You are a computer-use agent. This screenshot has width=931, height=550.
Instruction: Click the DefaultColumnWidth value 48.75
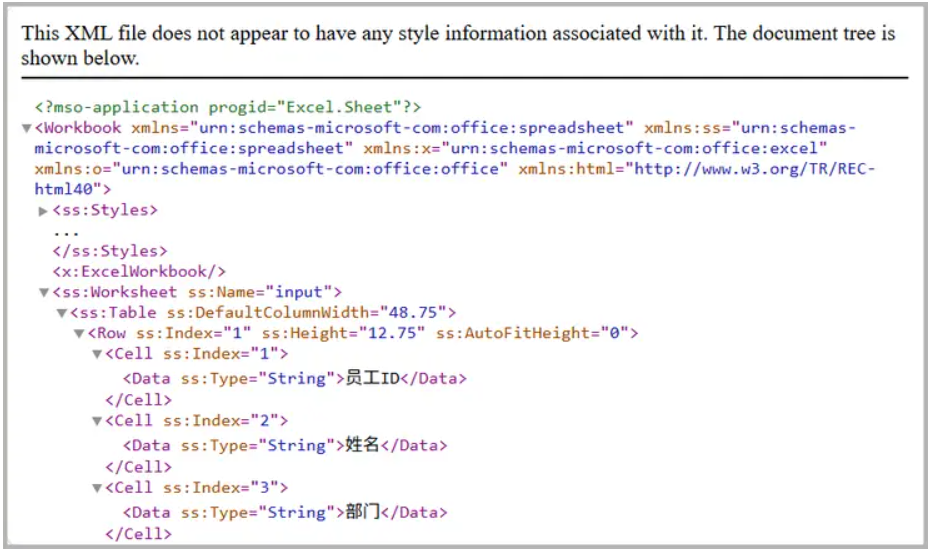[x=417, y=313]
